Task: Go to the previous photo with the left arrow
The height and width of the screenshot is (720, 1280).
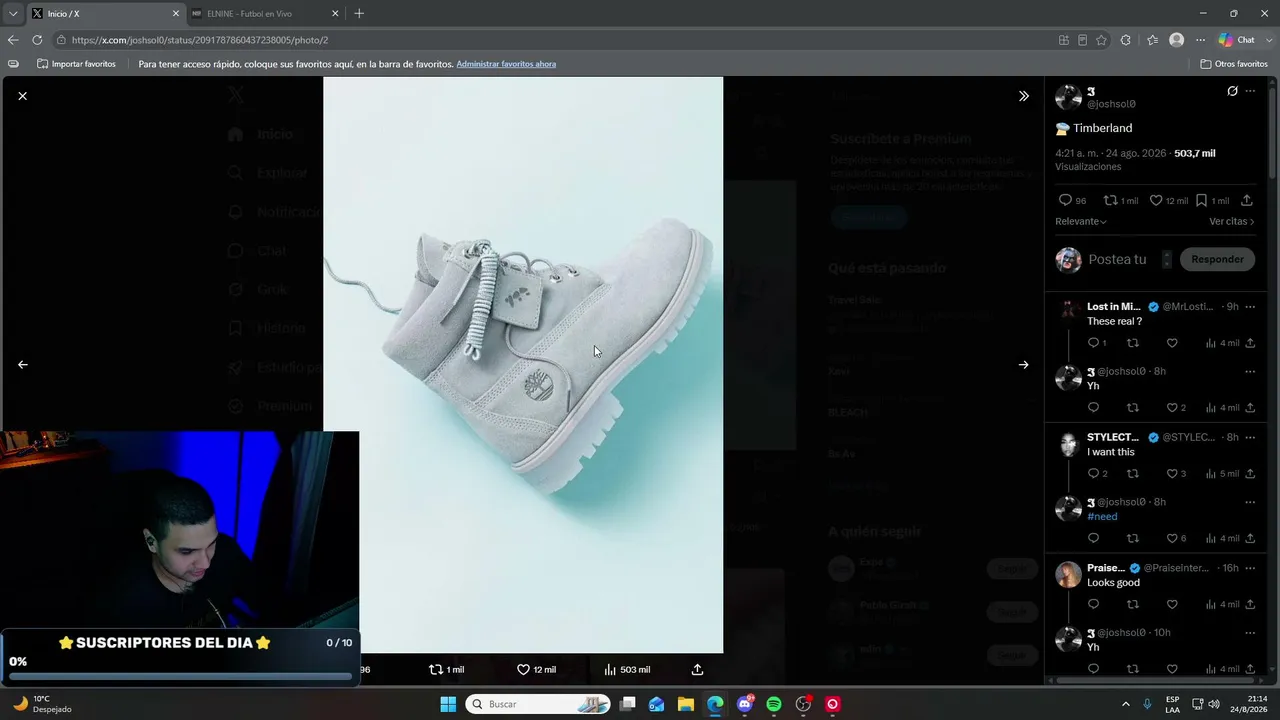Action: point(22,365)
